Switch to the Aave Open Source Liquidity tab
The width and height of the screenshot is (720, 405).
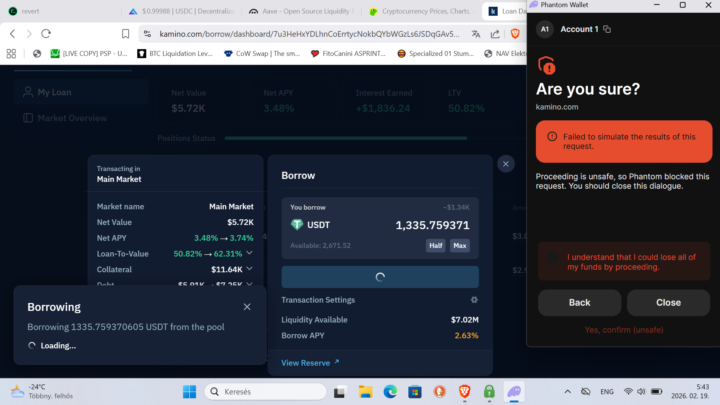pyautogui.click(x=303, y=11)
